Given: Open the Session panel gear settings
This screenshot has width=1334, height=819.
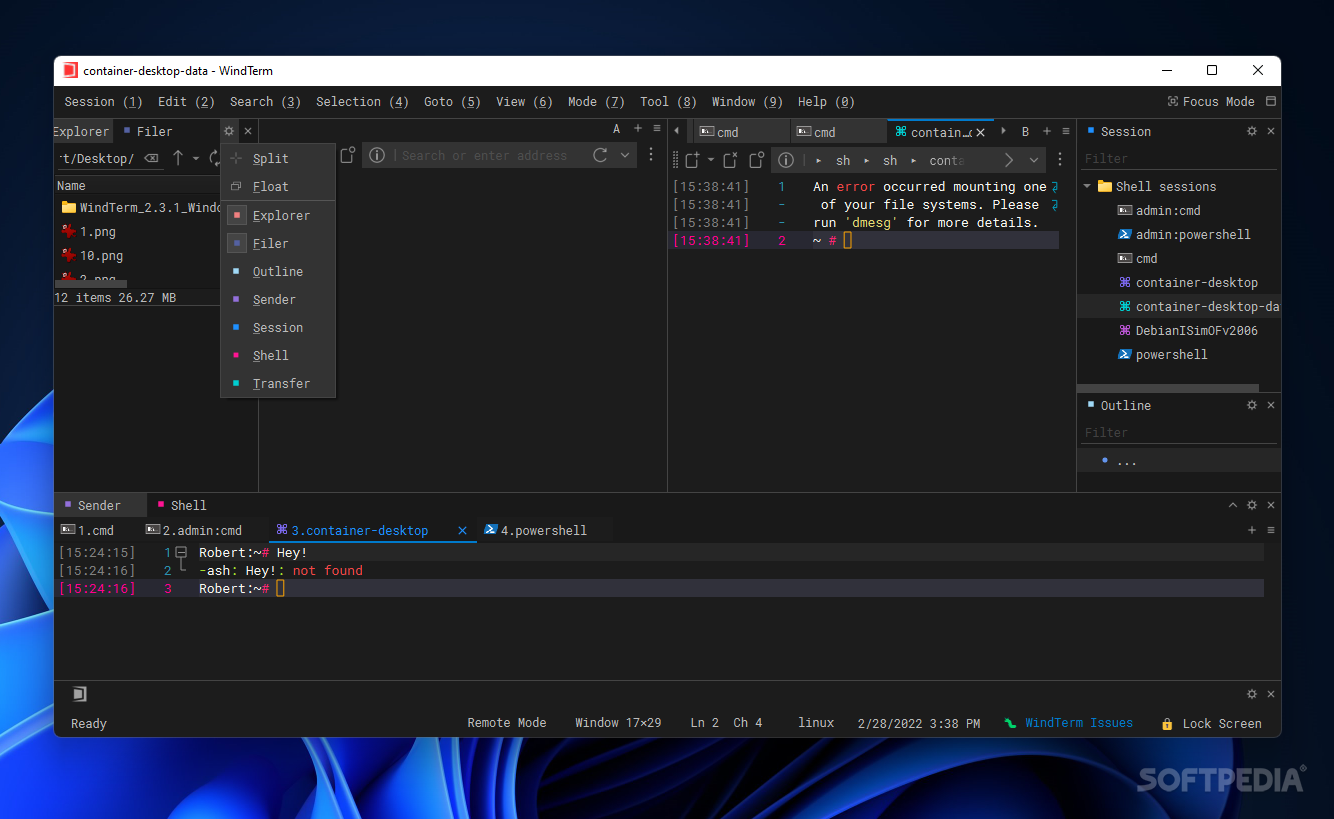Looking at the screenshot, I should [1252, 131].
